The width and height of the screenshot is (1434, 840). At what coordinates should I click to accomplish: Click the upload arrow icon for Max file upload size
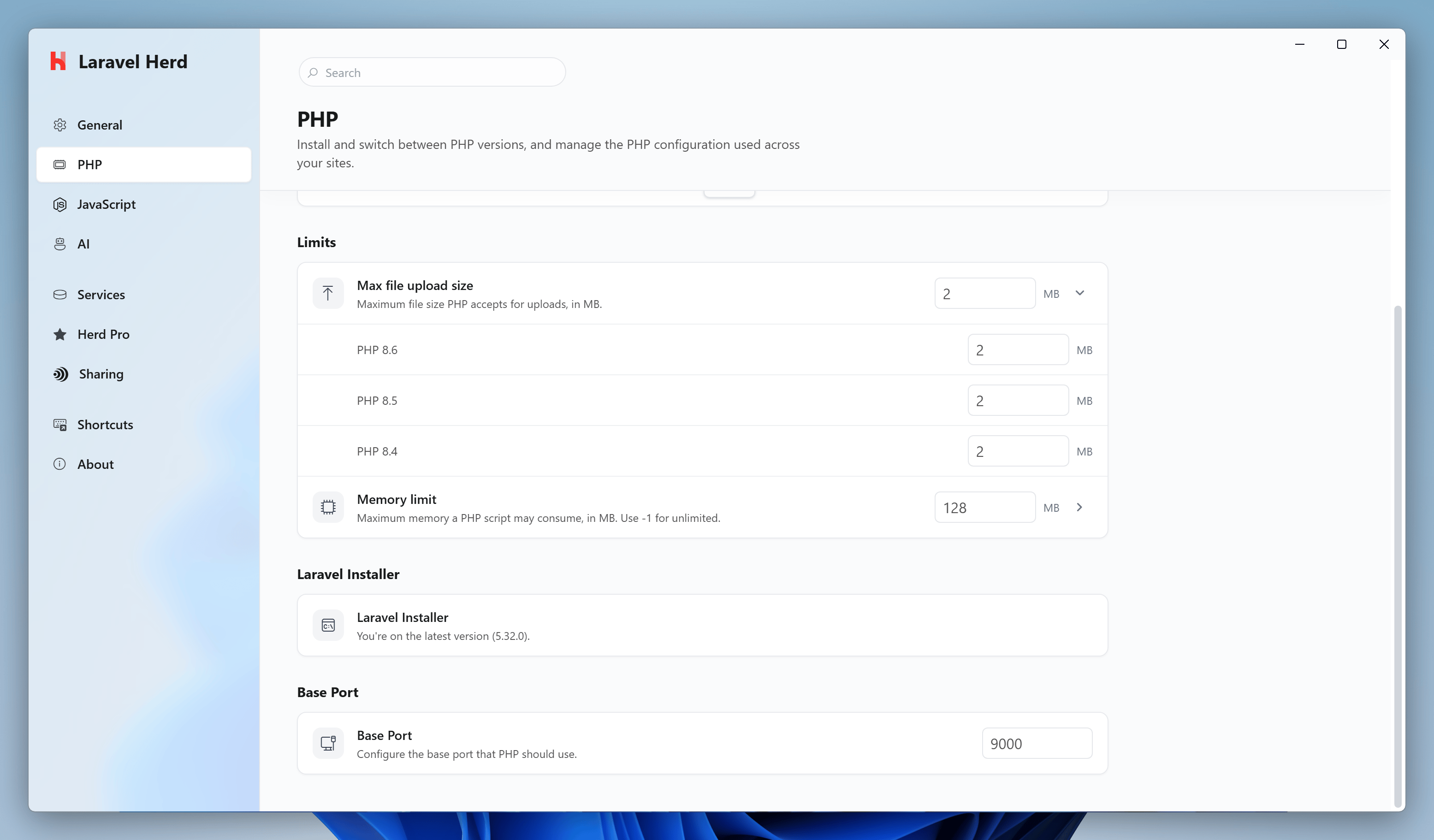point(328,293)
